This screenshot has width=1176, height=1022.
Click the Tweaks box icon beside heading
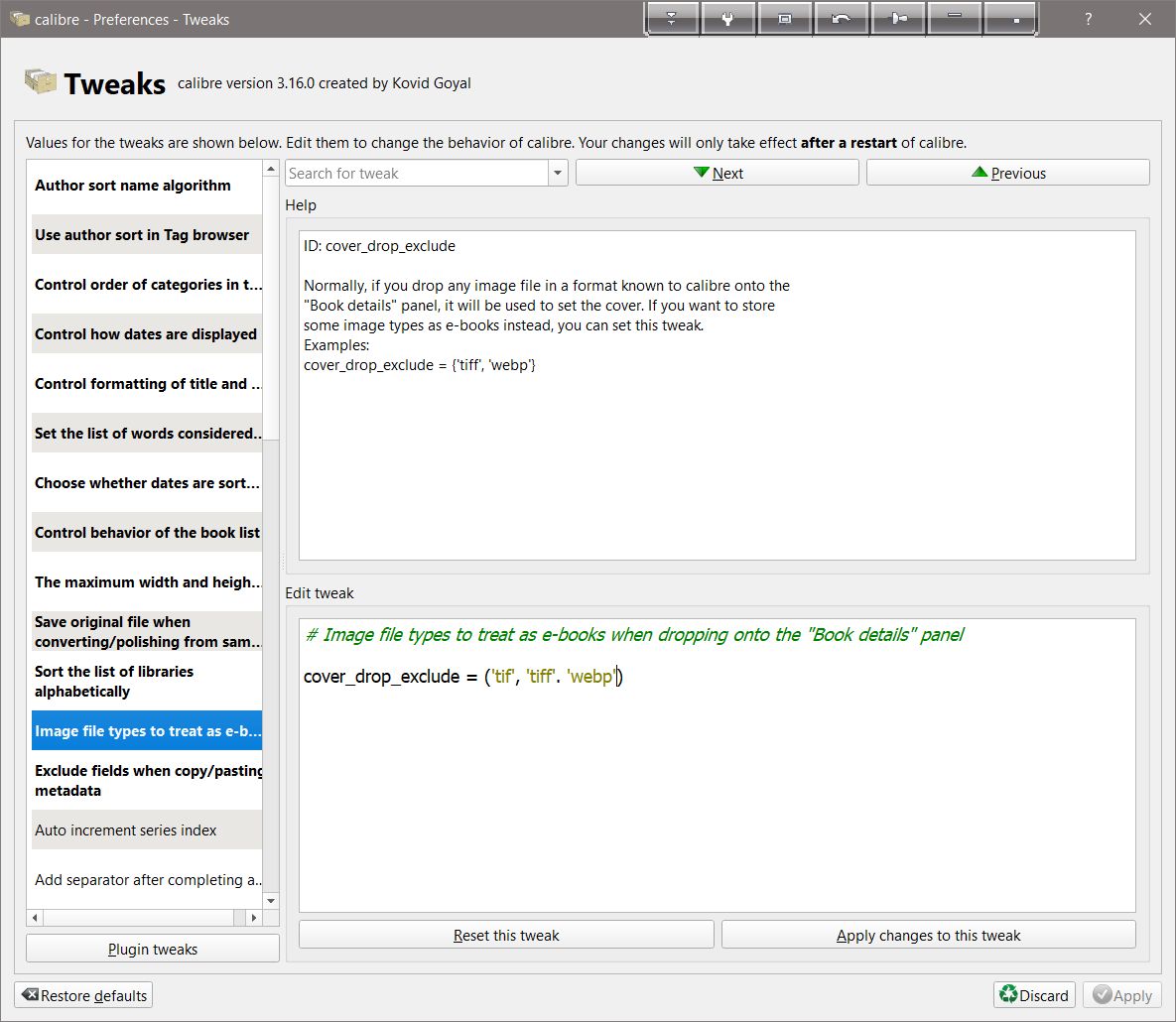pyautogui.click(x=41, y=81)
